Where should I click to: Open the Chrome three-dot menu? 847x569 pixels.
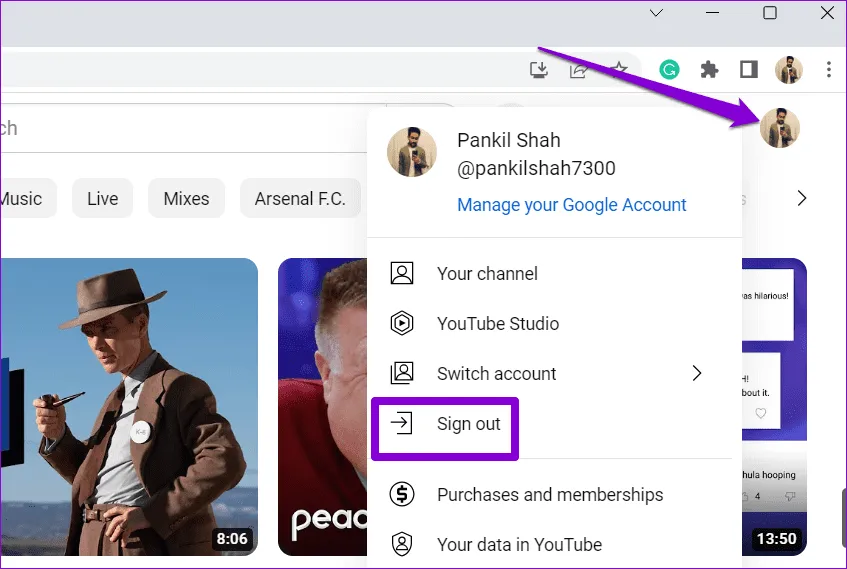click(x=829, y=69)
